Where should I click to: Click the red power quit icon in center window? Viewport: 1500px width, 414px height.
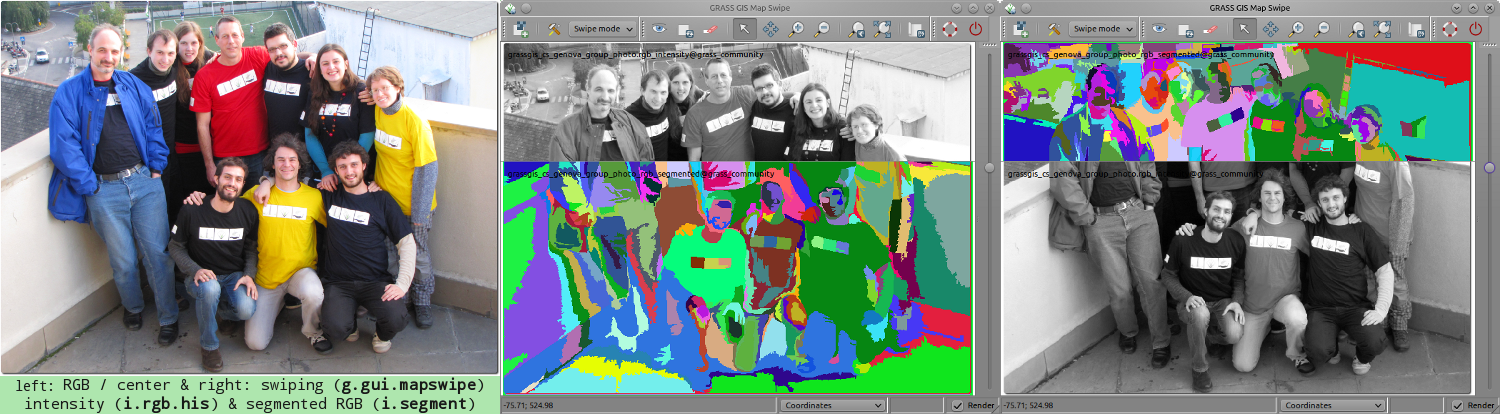coord(976,29)
